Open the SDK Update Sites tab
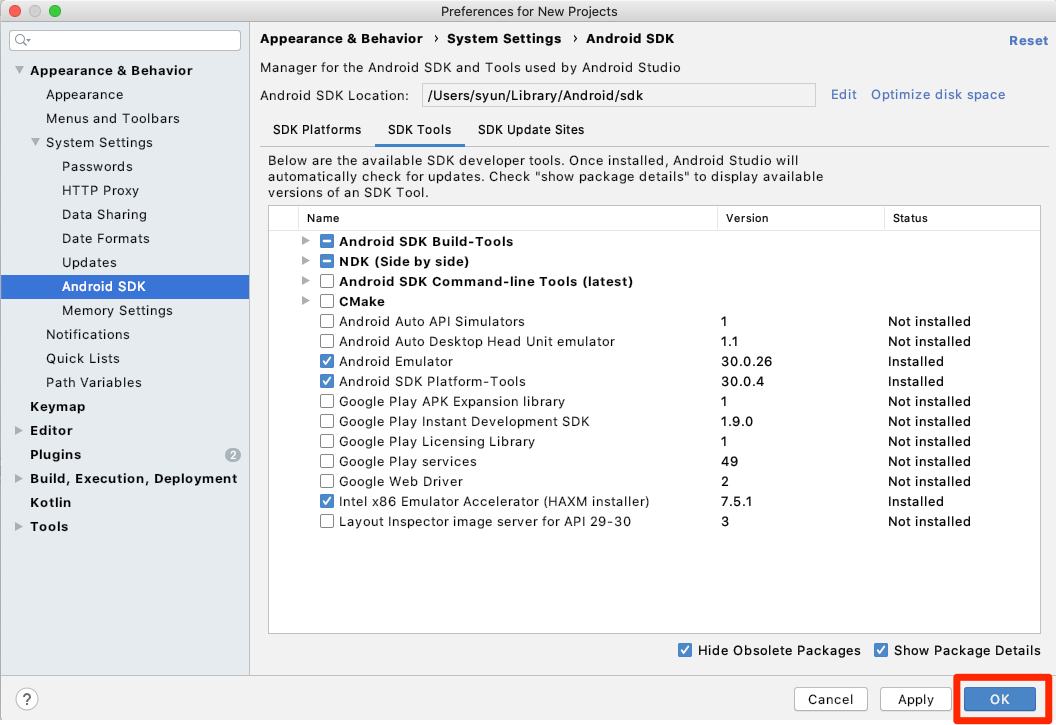The width and height of the screenshot is (1056, 725). [x=531, y=130]
